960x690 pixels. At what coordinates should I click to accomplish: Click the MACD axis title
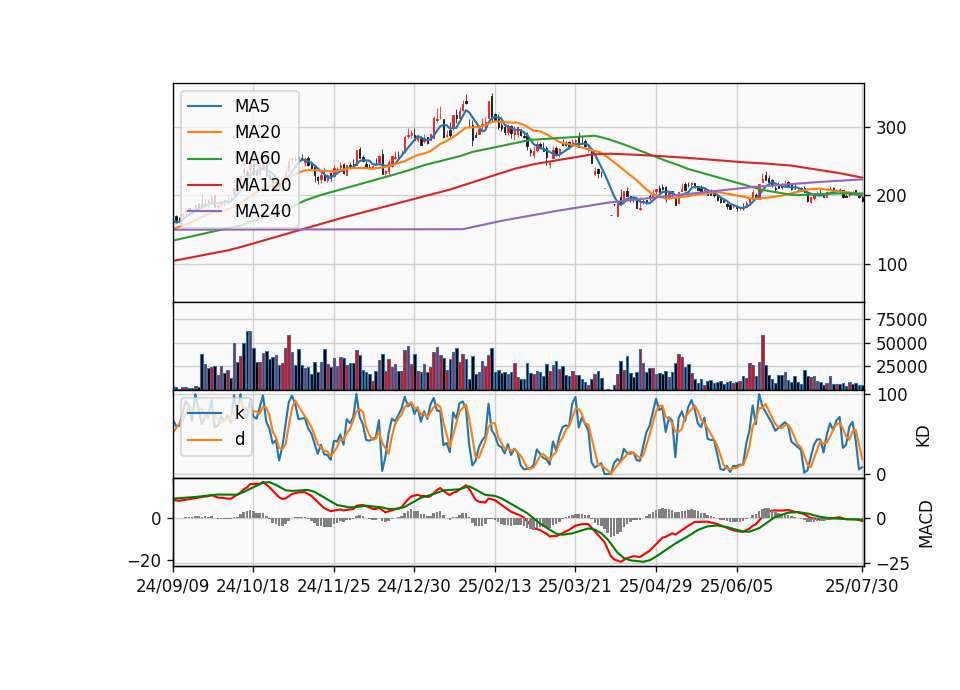(x=926, y=524)
